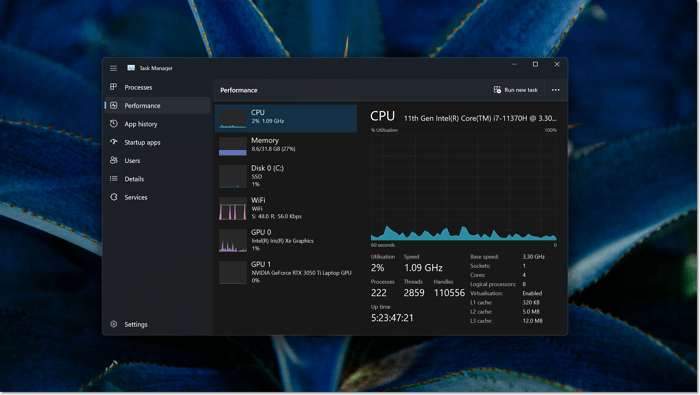700x395 pixels.
Task: Click the 222 processes count
Action: pyautogui.click(x=379, y=293)
